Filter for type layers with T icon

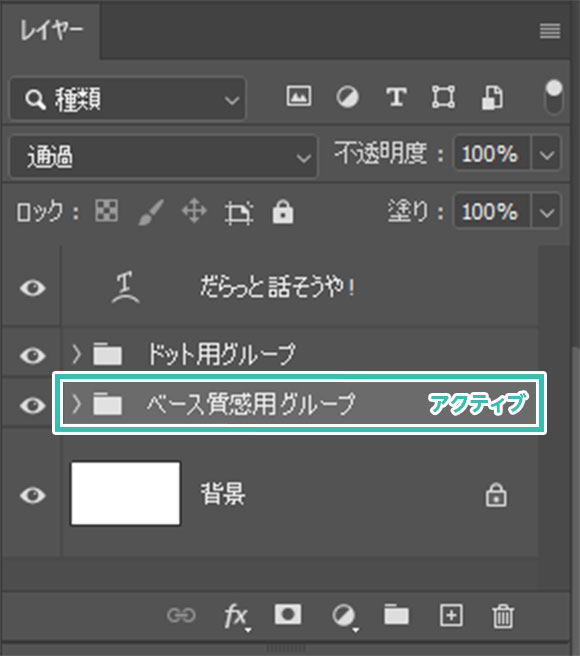tap(396, 97)
